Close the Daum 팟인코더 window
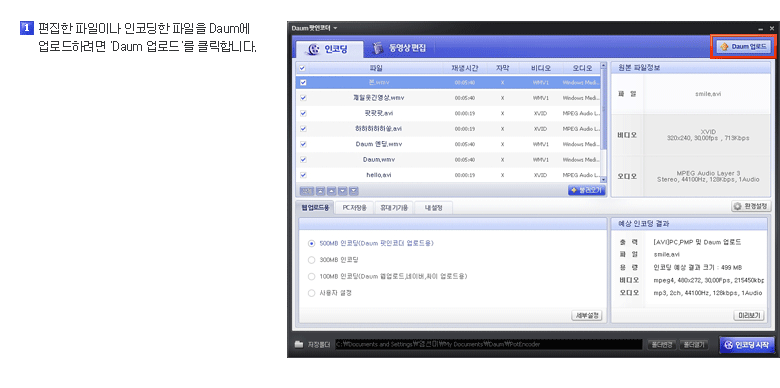 coord(772,28)
